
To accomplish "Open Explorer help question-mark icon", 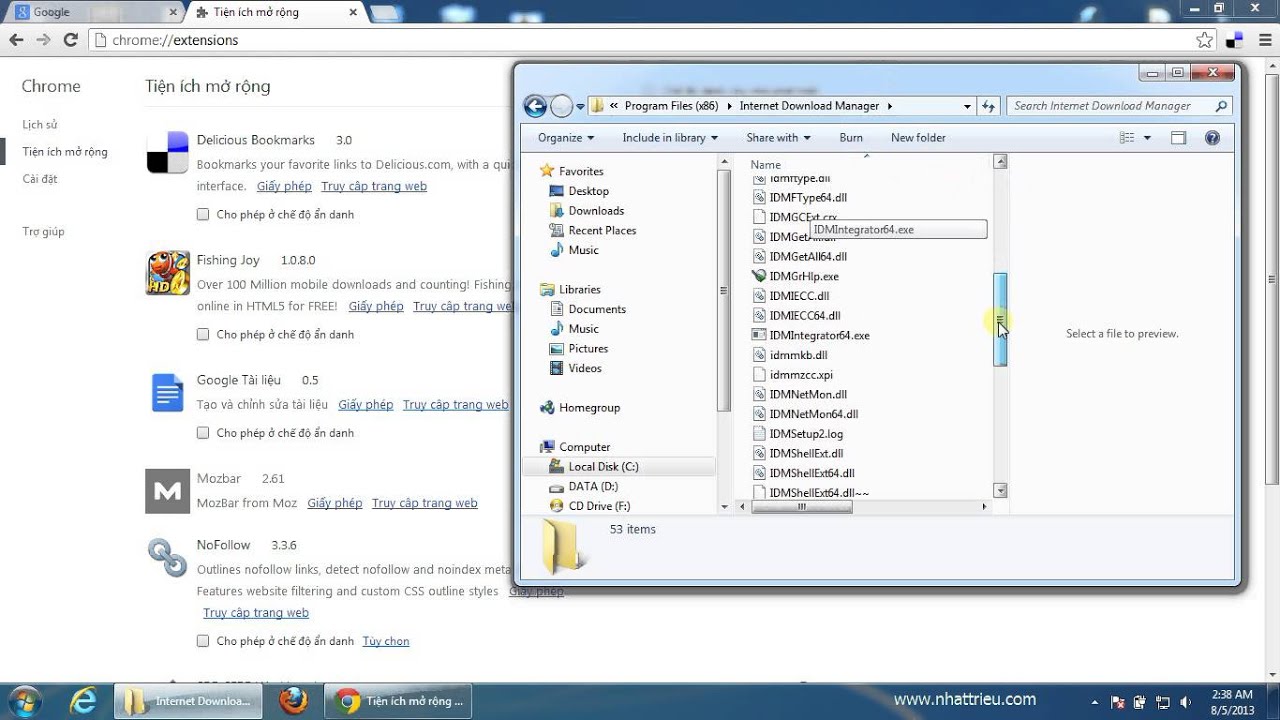I will point(1212,138).
